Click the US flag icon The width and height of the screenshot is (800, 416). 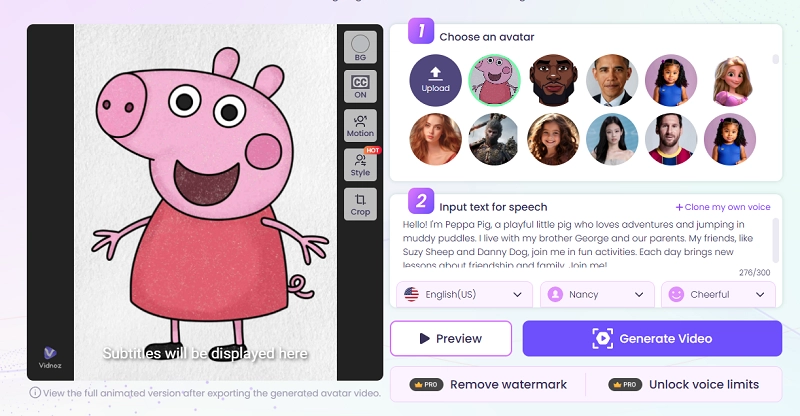[411, 295]
